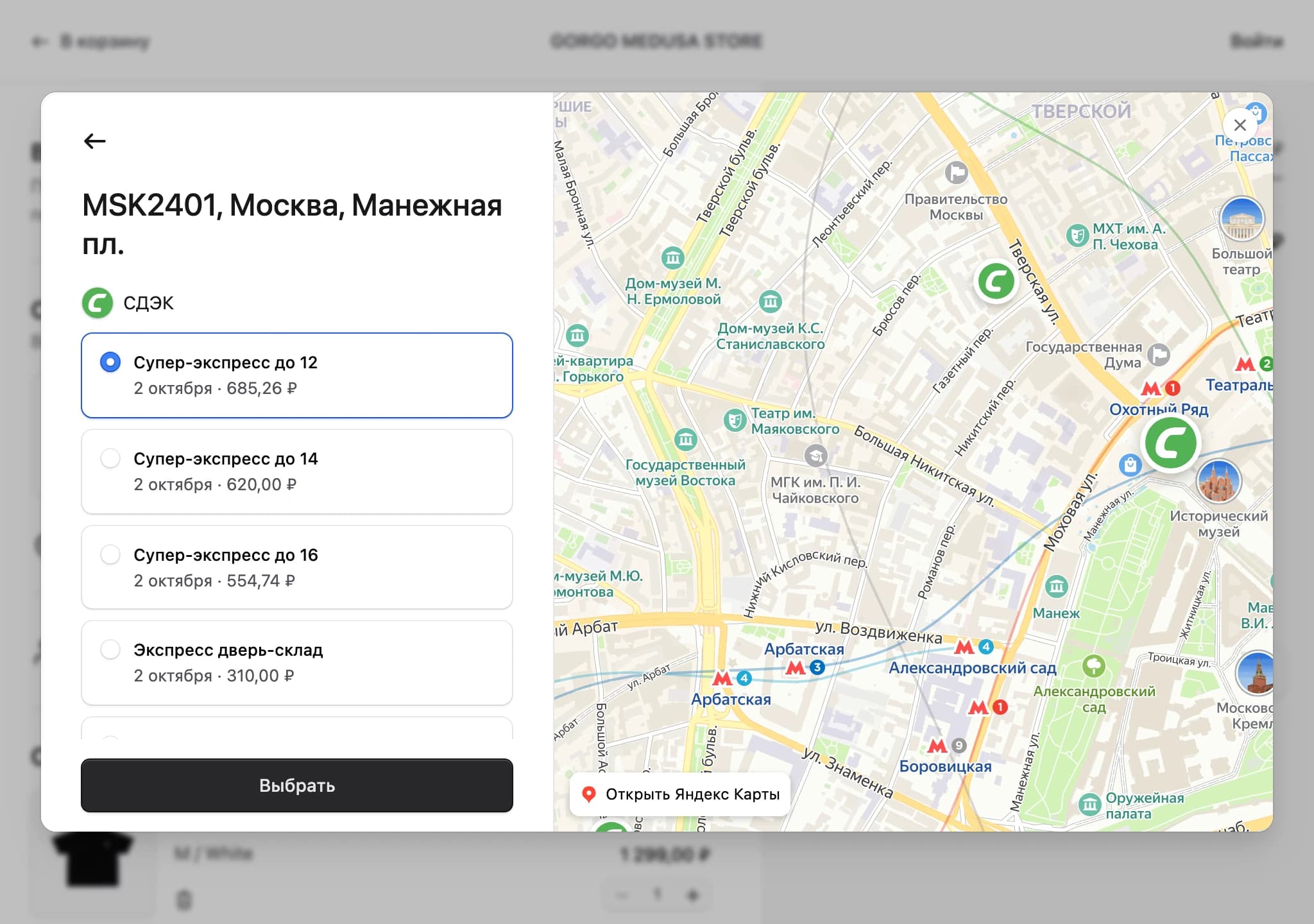Click the Государственная Дума flag icon
The height and width of the screenshot is (924, 1314).
coord(1159,354)
